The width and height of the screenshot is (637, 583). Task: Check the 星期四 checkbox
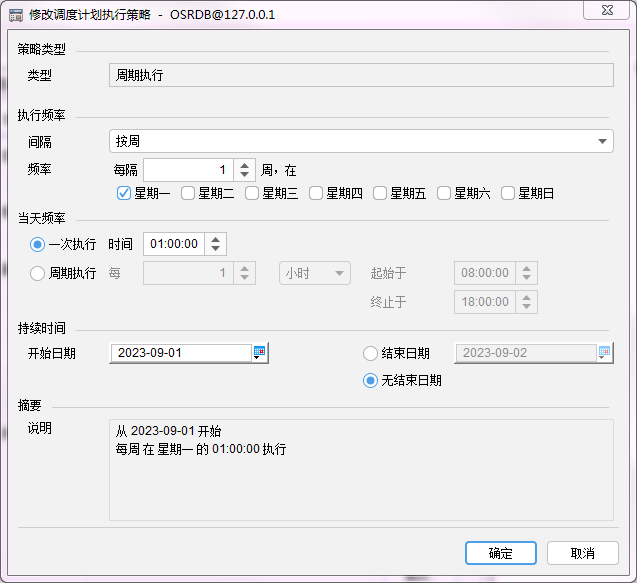316,193
